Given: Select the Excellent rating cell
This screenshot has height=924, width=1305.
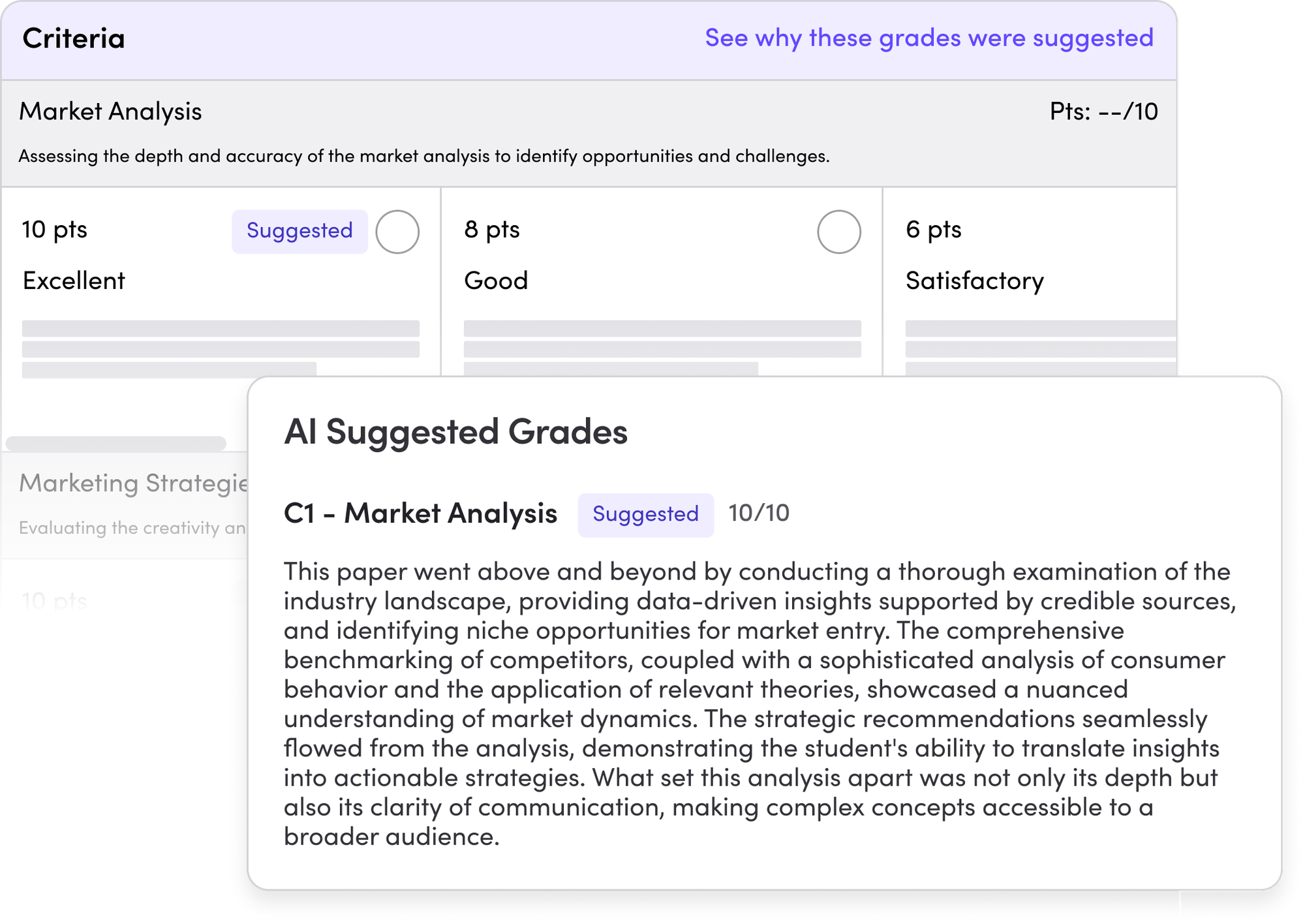Looking at the screenshot, I should [x=74, y=281].
